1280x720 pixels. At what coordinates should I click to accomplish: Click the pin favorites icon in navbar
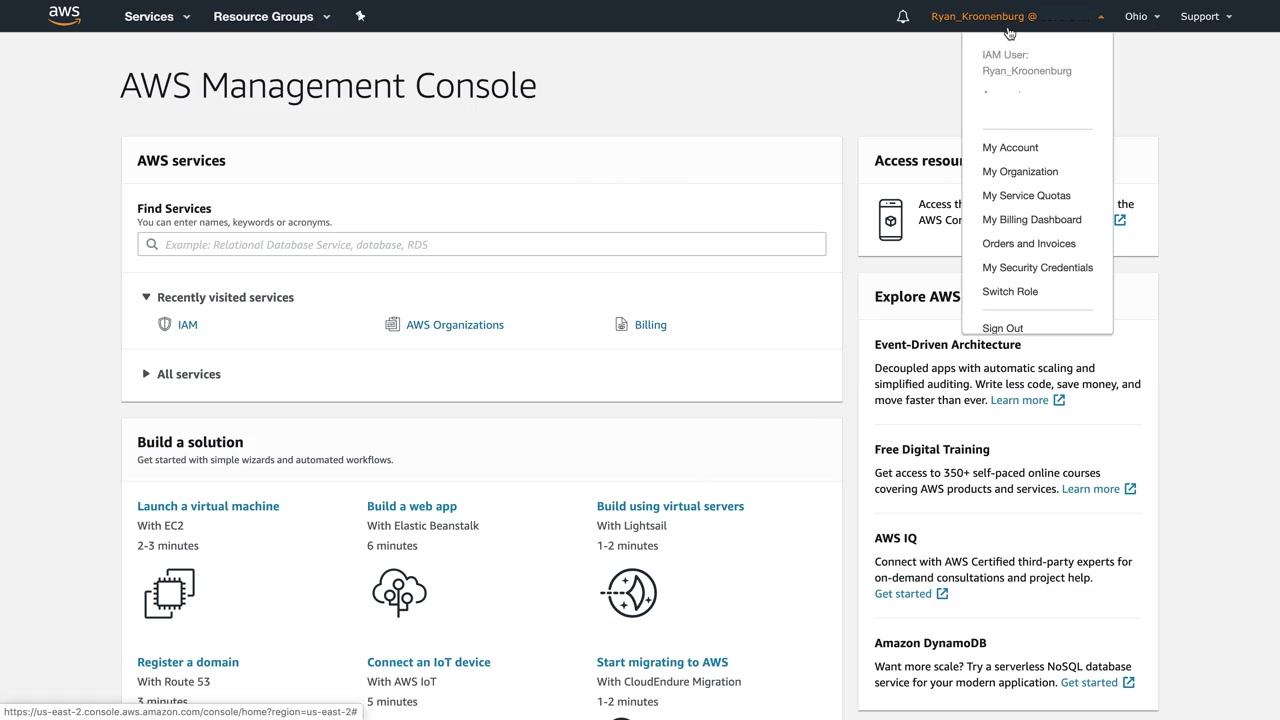point(360,16)
